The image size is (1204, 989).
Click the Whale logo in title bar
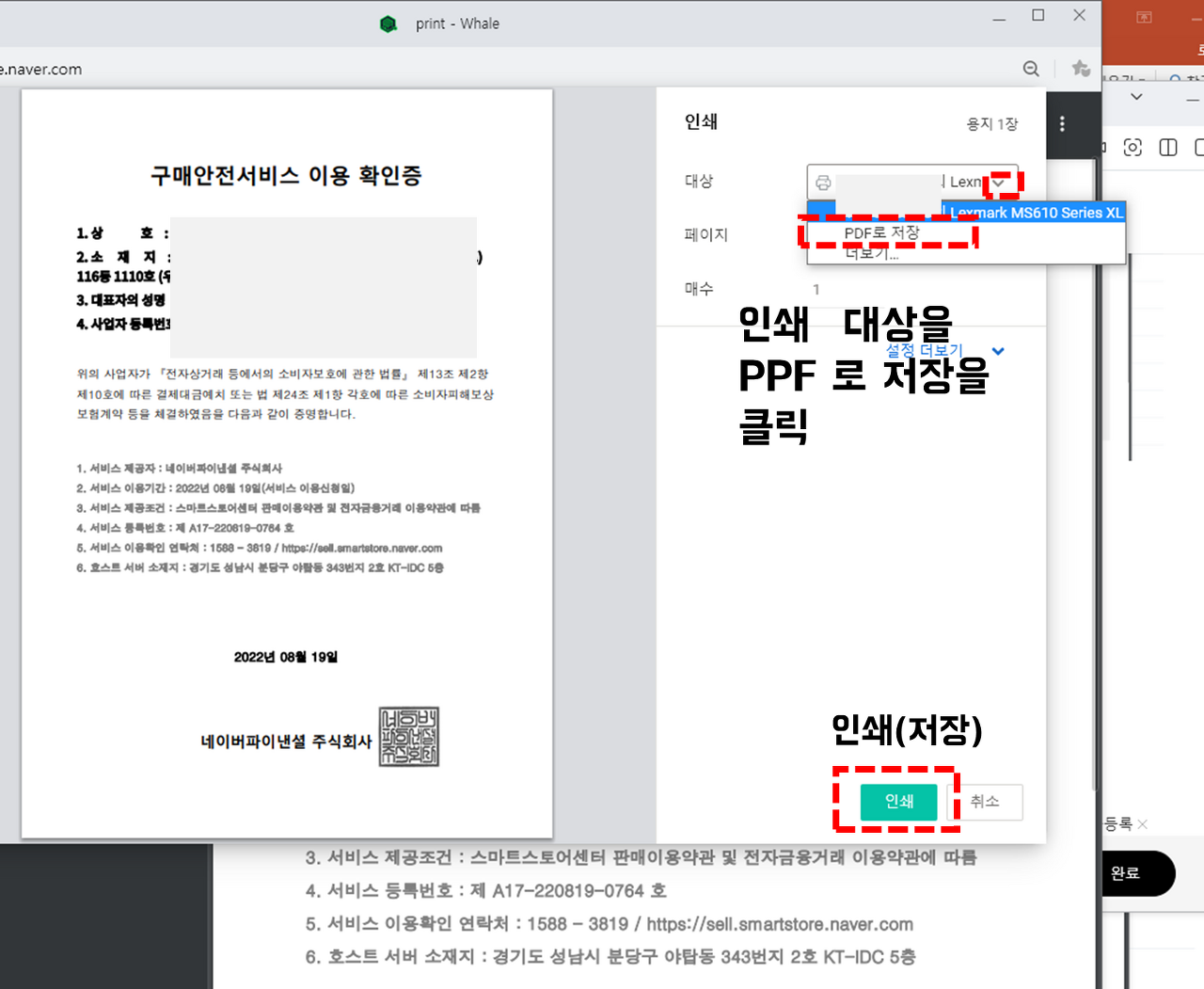tap(388, 24)
